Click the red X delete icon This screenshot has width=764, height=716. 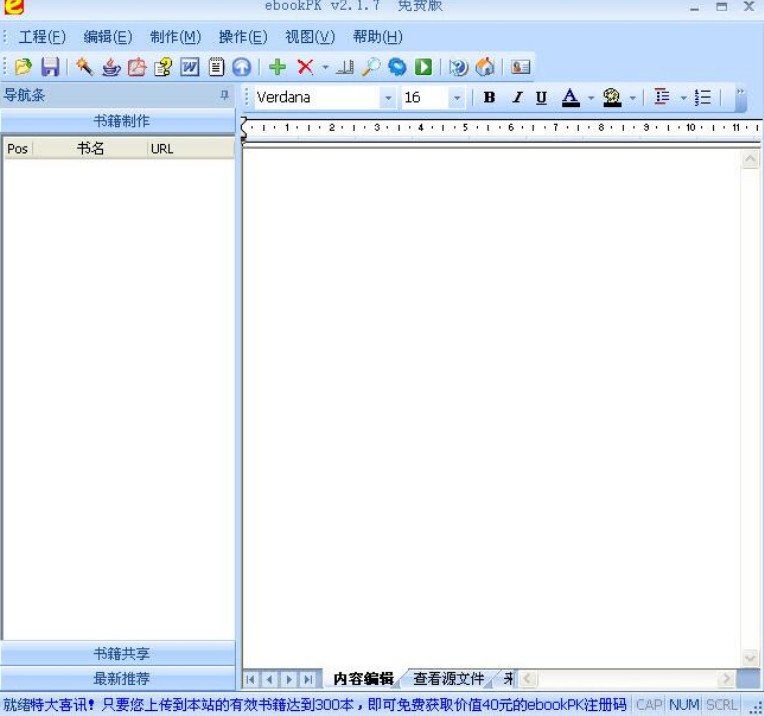[305, 67]
